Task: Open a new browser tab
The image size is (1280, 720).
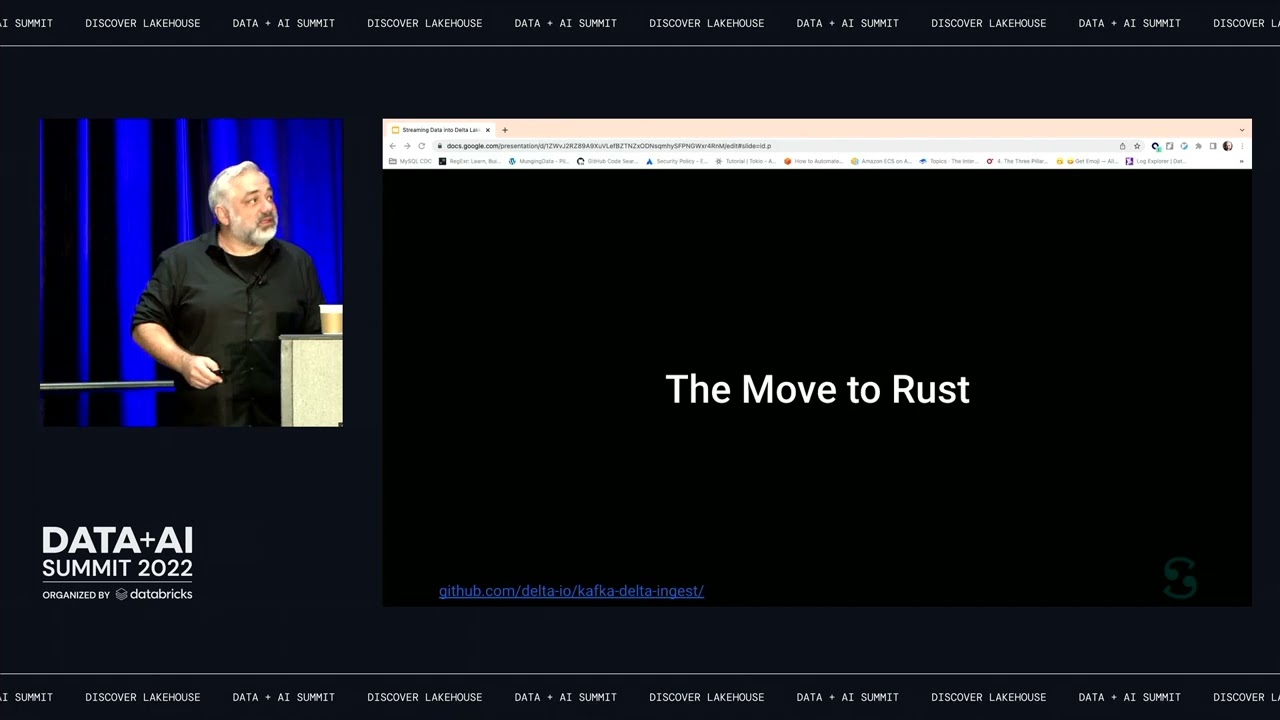Action: pyautogui.click(x=505, y=130)
